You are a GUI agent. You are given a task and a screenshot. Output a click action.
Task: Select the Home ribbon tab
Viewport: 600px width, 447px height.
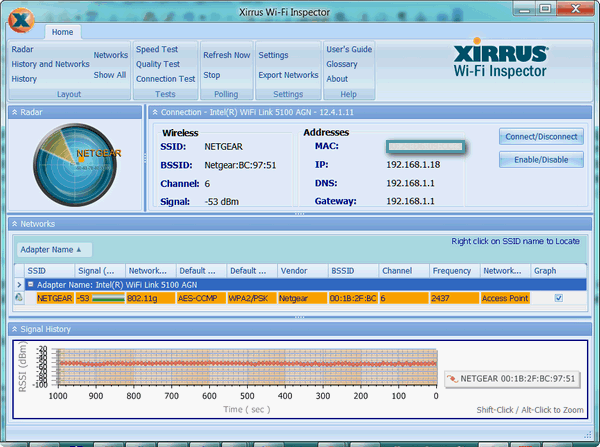point(62,32)
